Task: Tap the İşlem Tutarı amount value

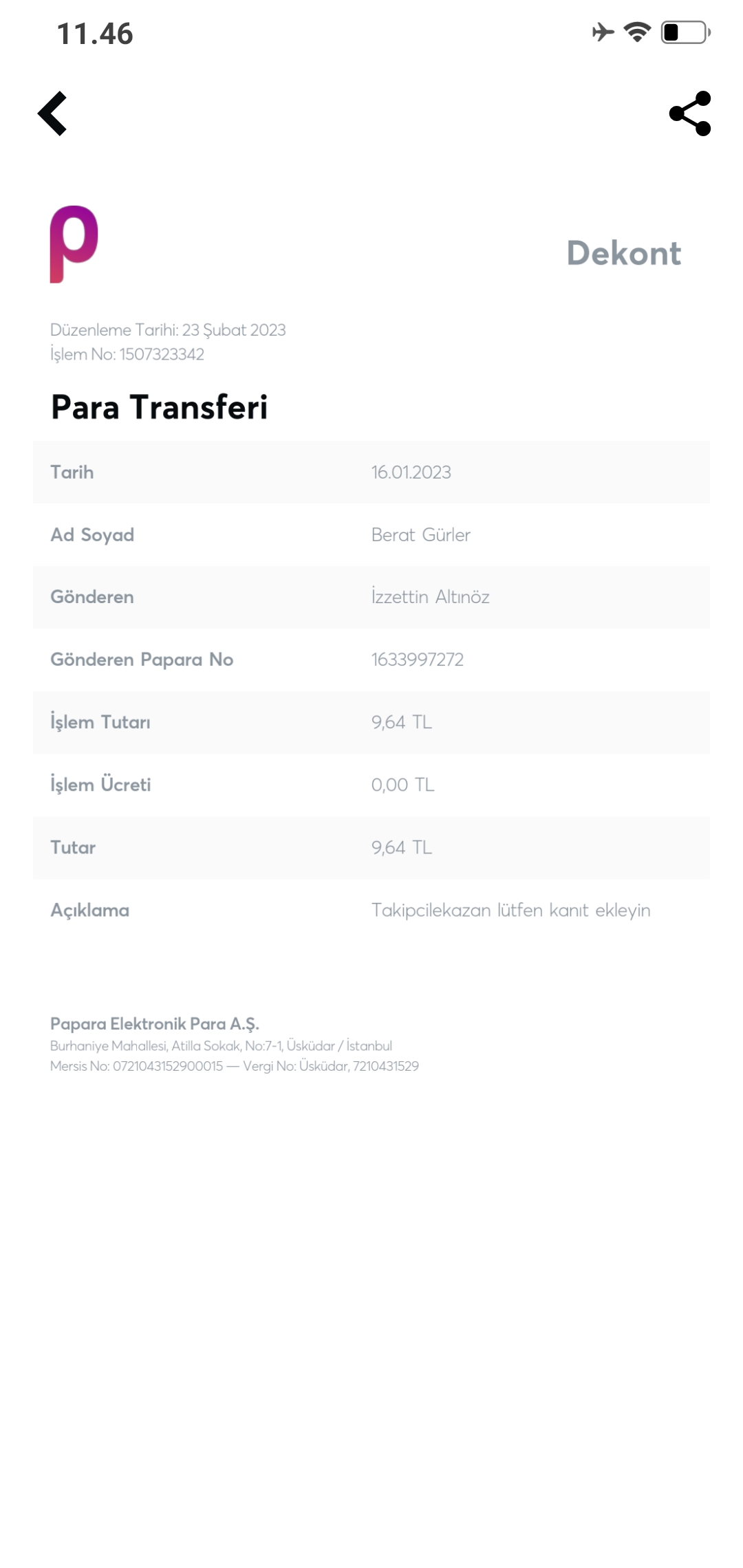Action: pos(401,722)
